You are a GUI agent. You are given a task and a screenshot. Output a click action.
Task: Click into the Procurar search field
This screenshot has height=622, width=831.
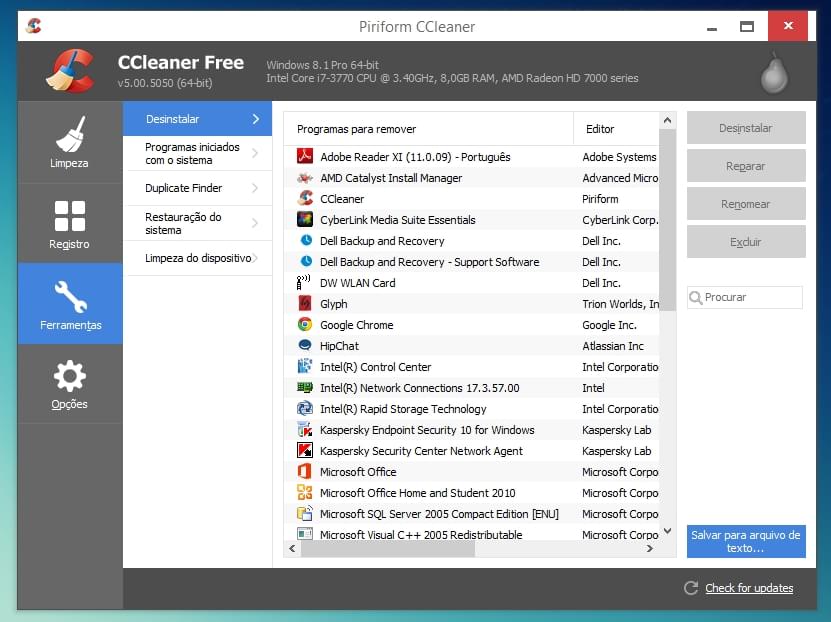tap(745, 297)
